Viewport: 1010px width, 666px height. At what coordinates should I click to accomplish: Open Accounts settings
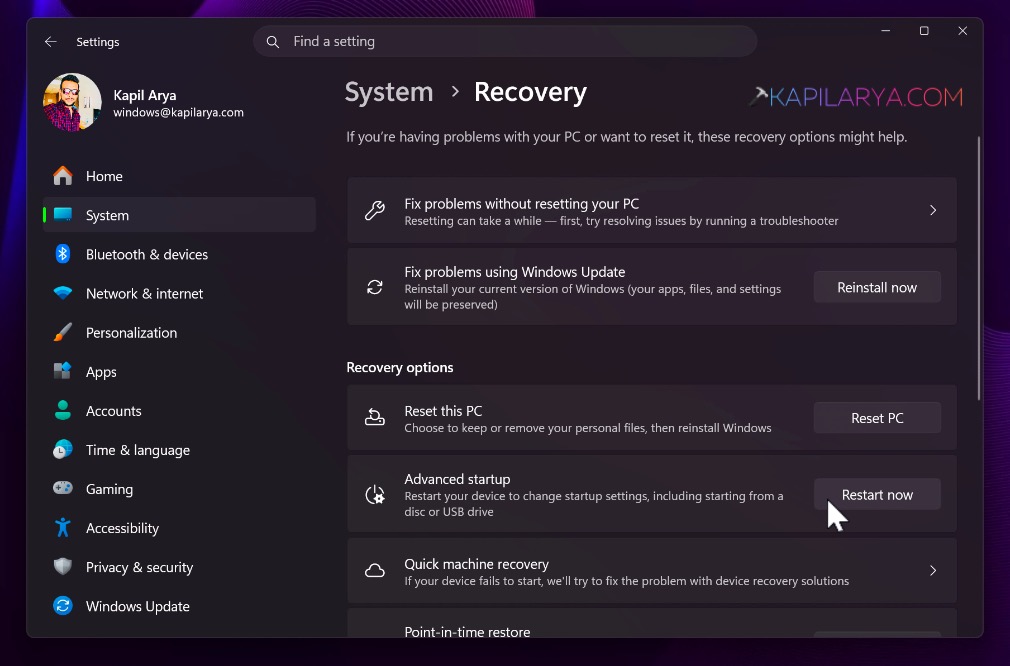(179, 411)
